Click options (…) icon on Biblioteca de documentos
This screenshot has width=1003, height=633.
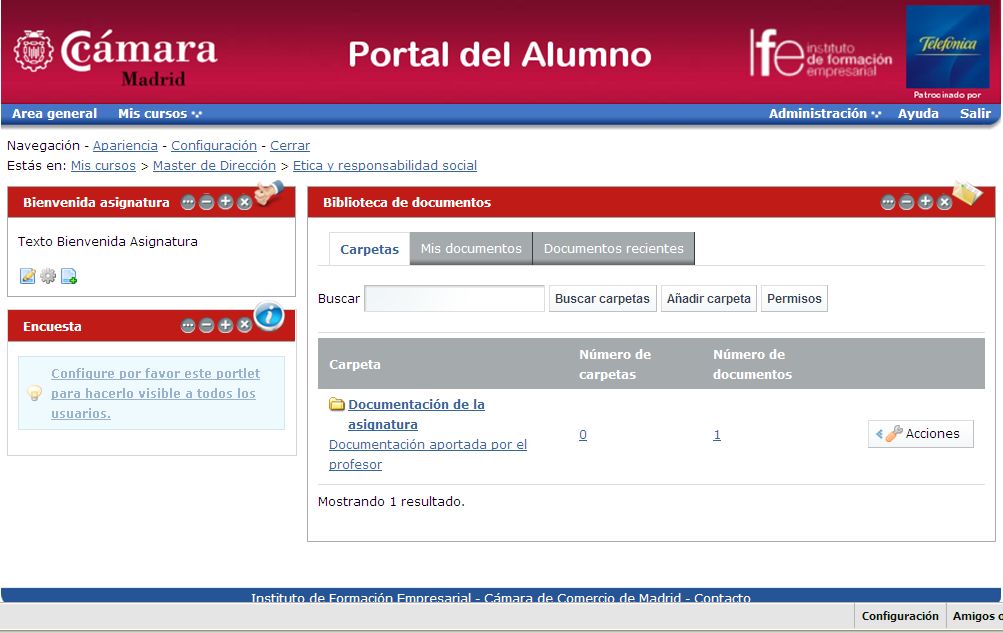(x=888, y=203)
